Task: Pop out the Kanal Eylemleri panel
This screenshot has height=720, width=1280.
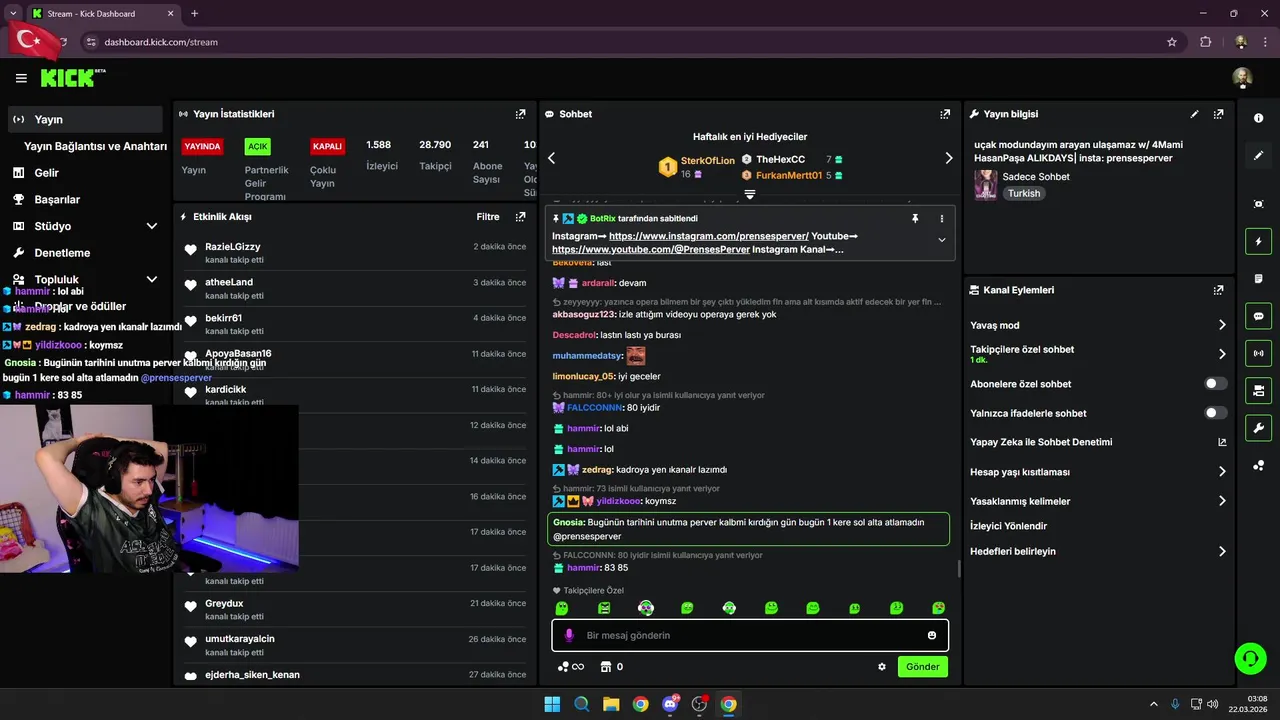Action: pos(1218,290)
